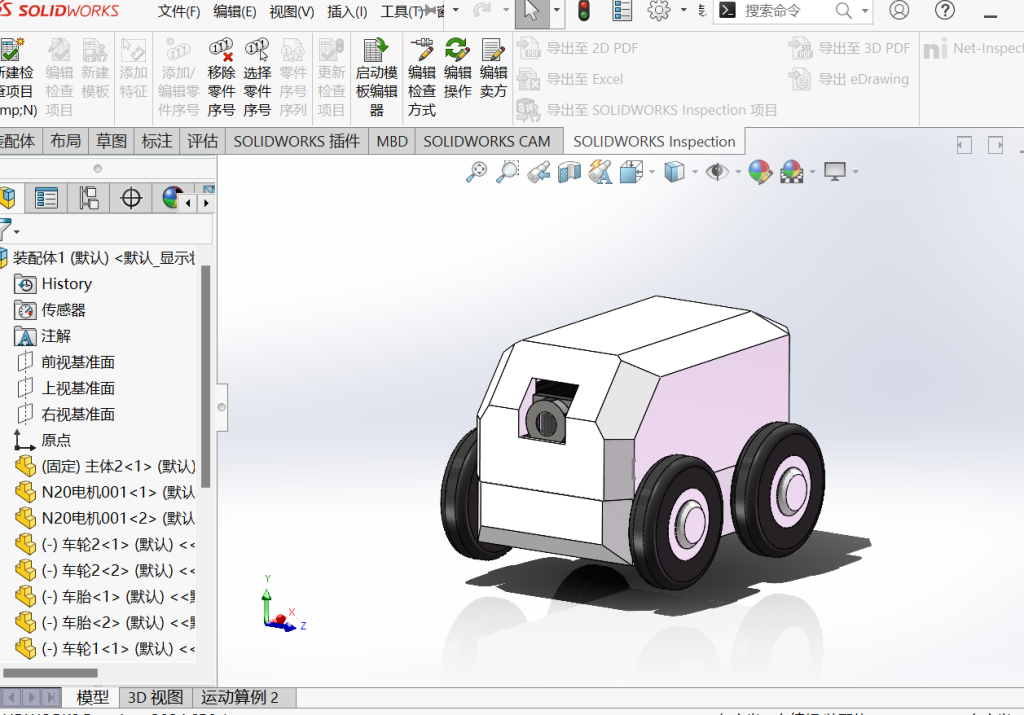Launch the Template Editor tool
This screenshot has width=1024, height=715.
coord(376,77)
